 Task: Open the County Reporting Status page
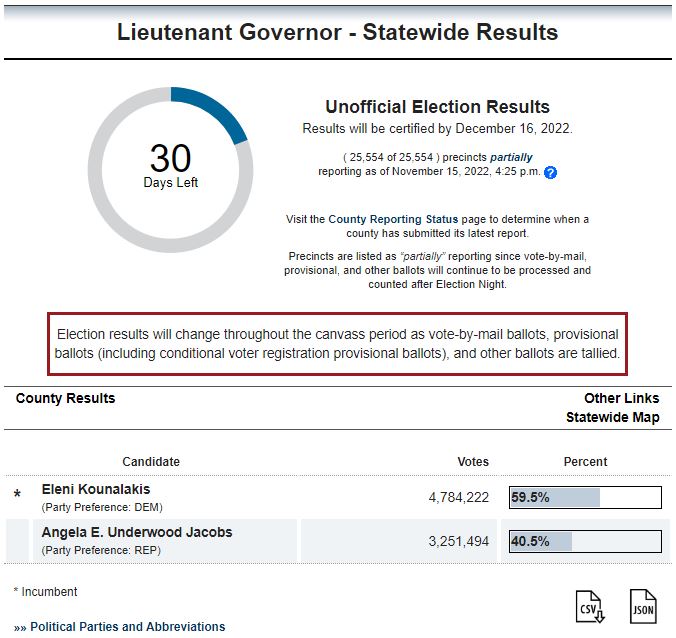(x=393, y=219)
